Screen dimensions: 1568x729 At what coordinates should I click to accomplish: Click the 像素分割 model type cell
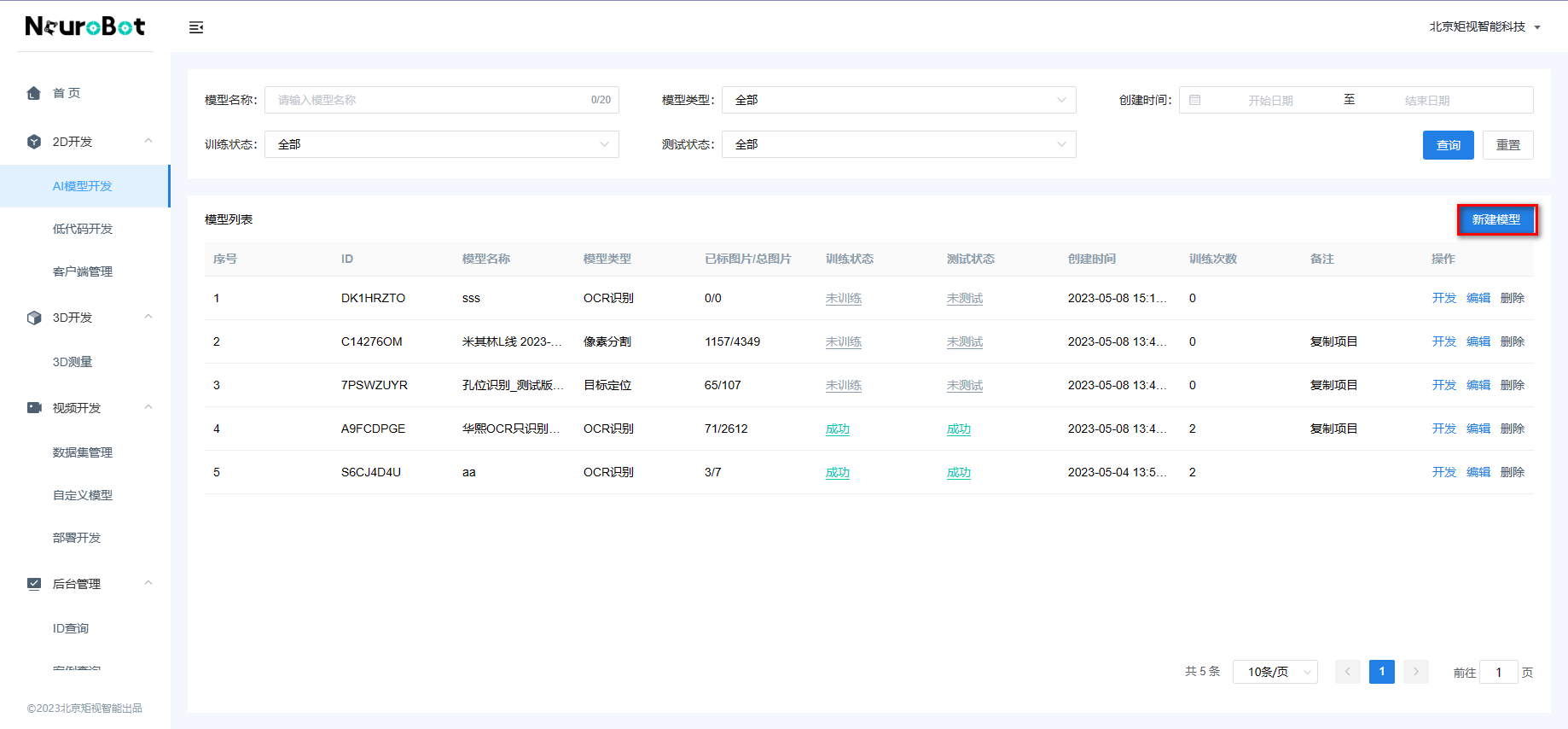point(607,341)
